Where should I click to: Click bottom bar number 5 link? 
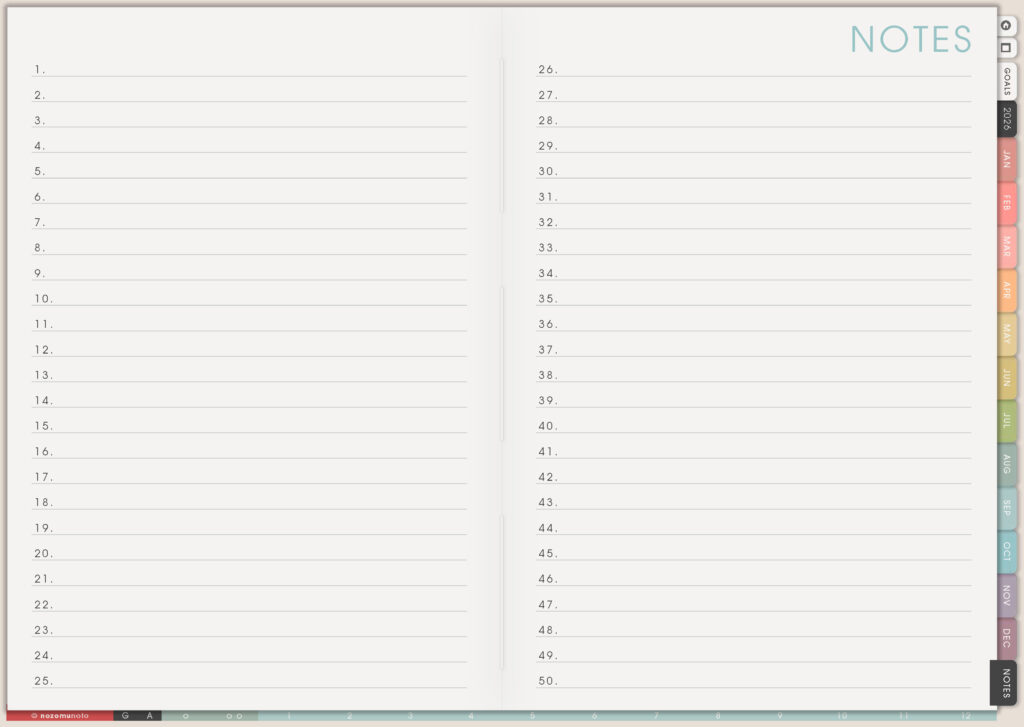pos(532,716)
